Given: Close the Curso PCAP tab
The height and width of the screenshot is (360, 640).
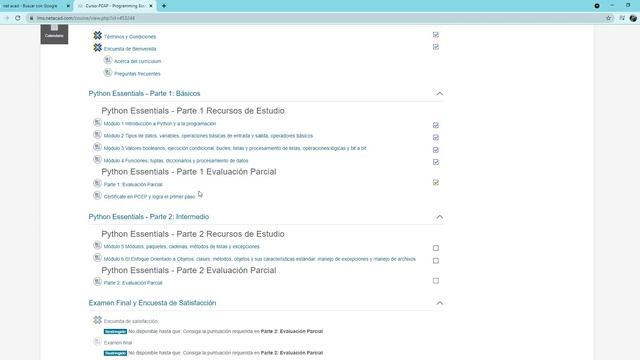Looking at the screenshot, I should tap(151, 6).
